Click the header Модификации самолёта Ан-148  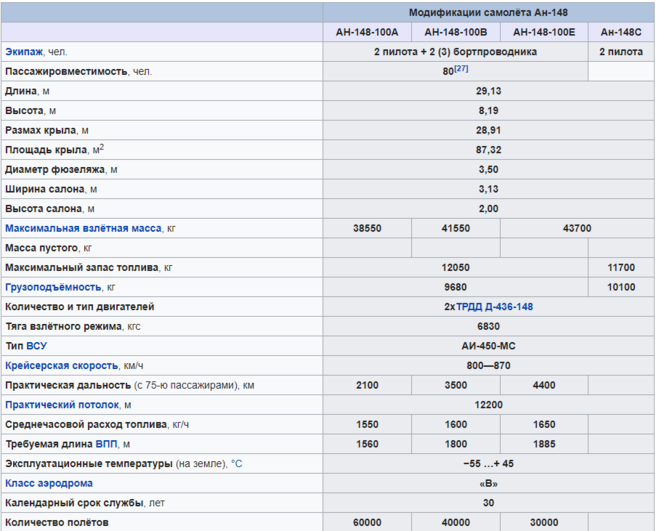pos(488,13)
